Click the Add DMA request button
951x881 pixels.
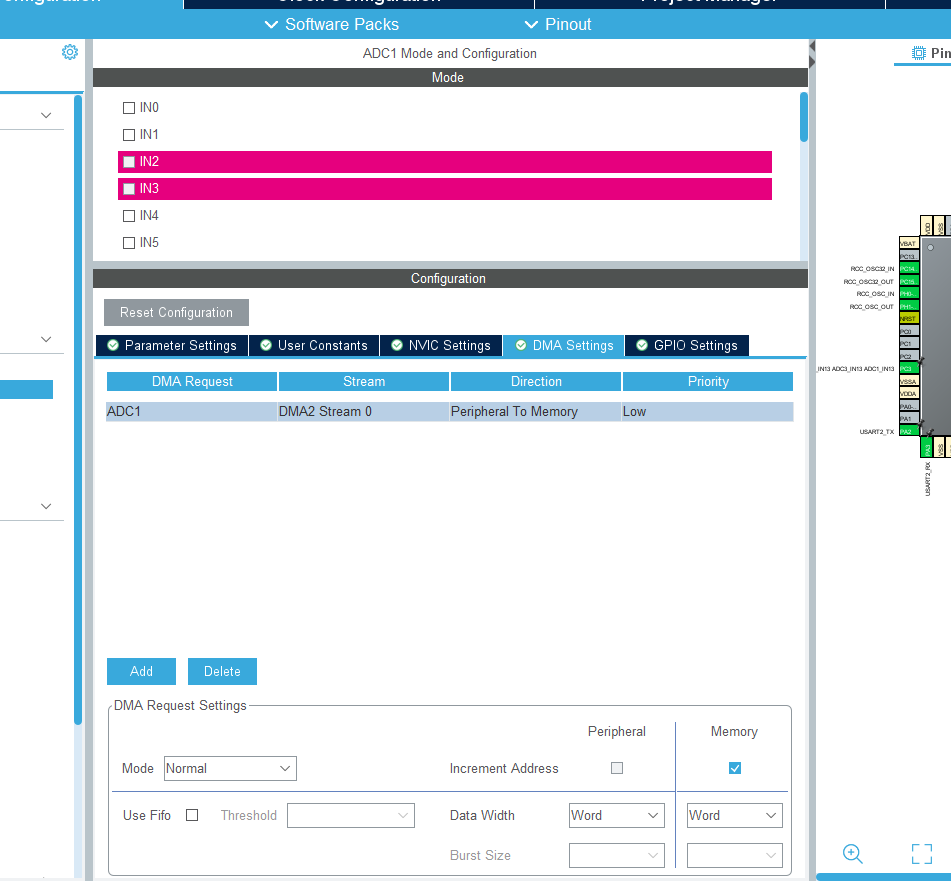click(x=141, y=671)
